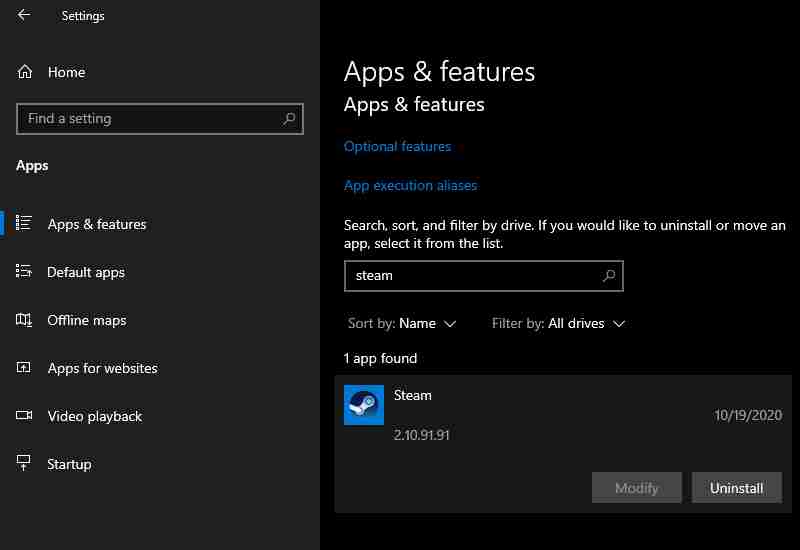Open the Filter by All drives dropdown

tap(558, 323)
